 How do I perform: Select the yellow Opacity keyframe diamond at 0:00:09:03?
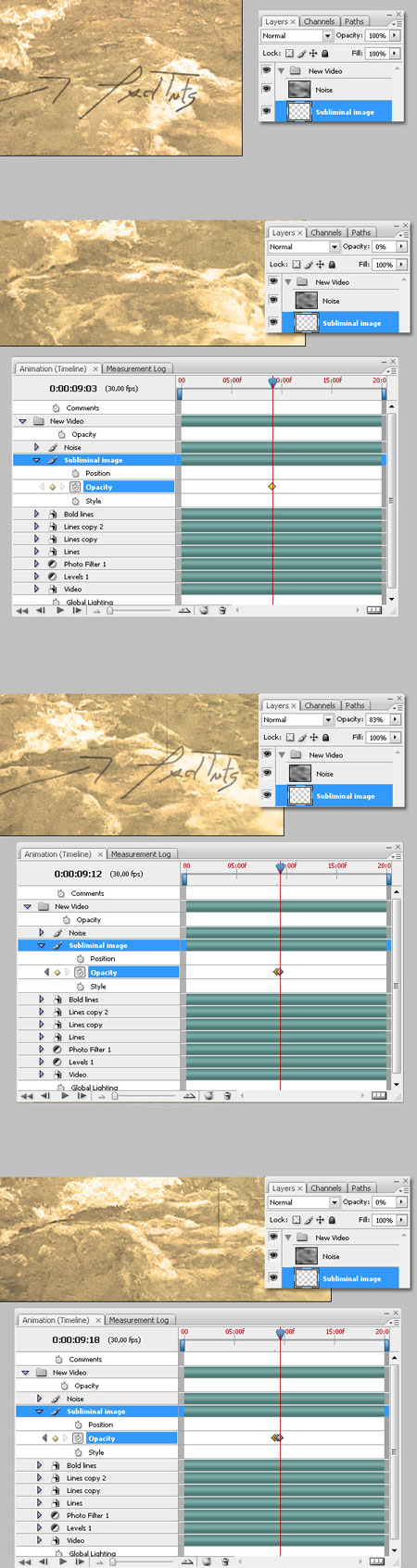(x=272, y=486)
